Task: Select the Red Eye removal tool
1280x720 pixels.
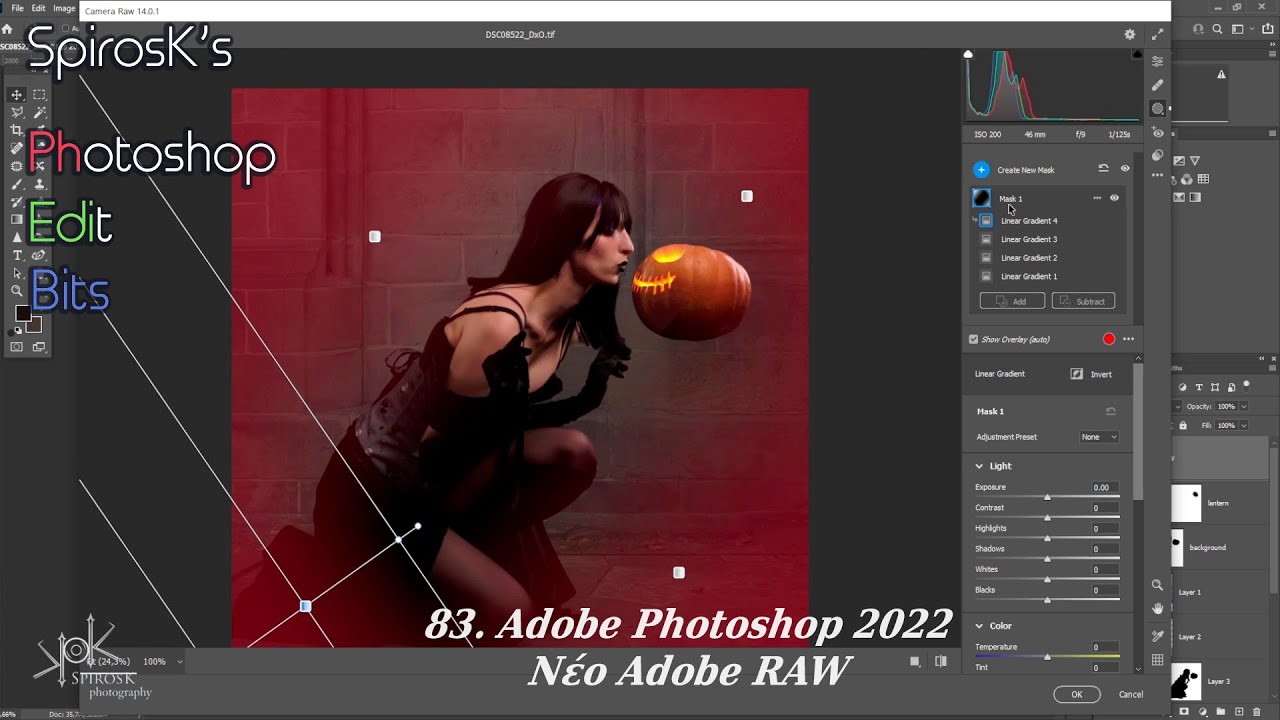Action: coord(1157,132)
